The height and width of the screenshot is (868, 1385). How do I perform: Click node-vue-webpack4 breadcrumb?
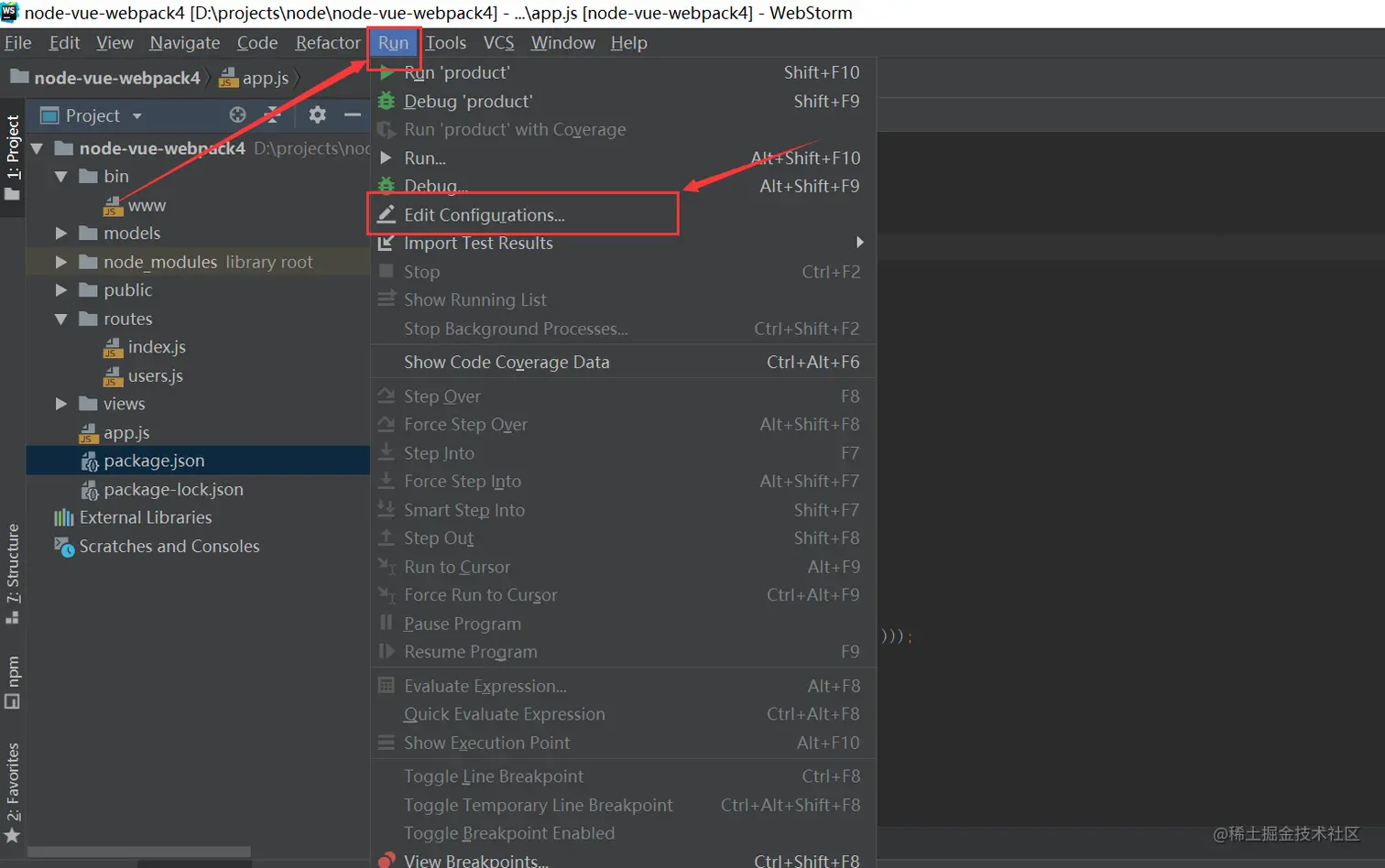(116, 78)
